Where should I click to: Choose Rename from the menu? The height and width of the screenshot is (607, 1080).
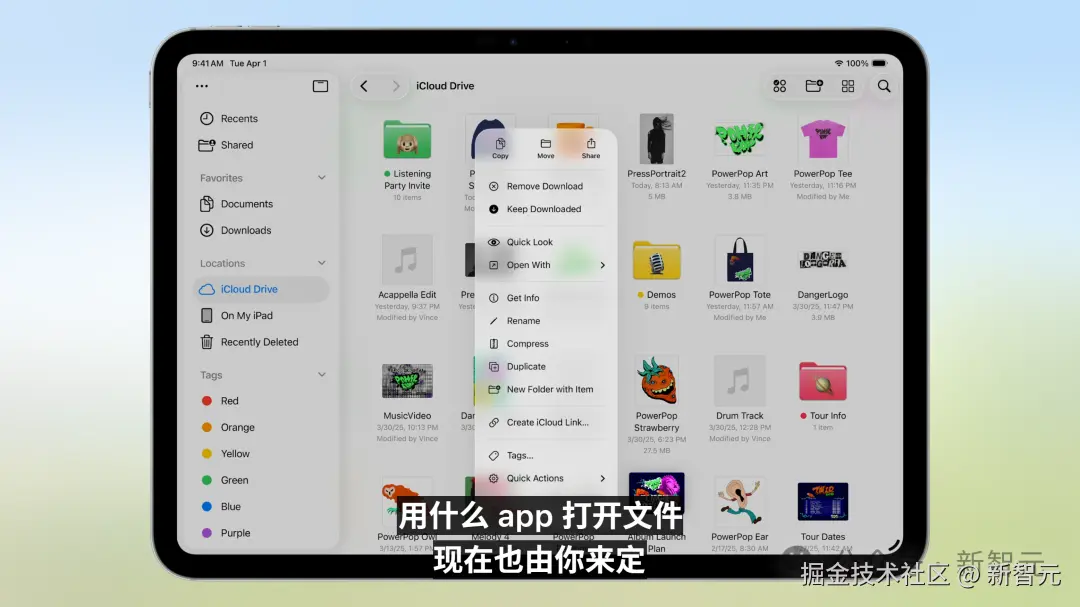[x=546, y=321]
